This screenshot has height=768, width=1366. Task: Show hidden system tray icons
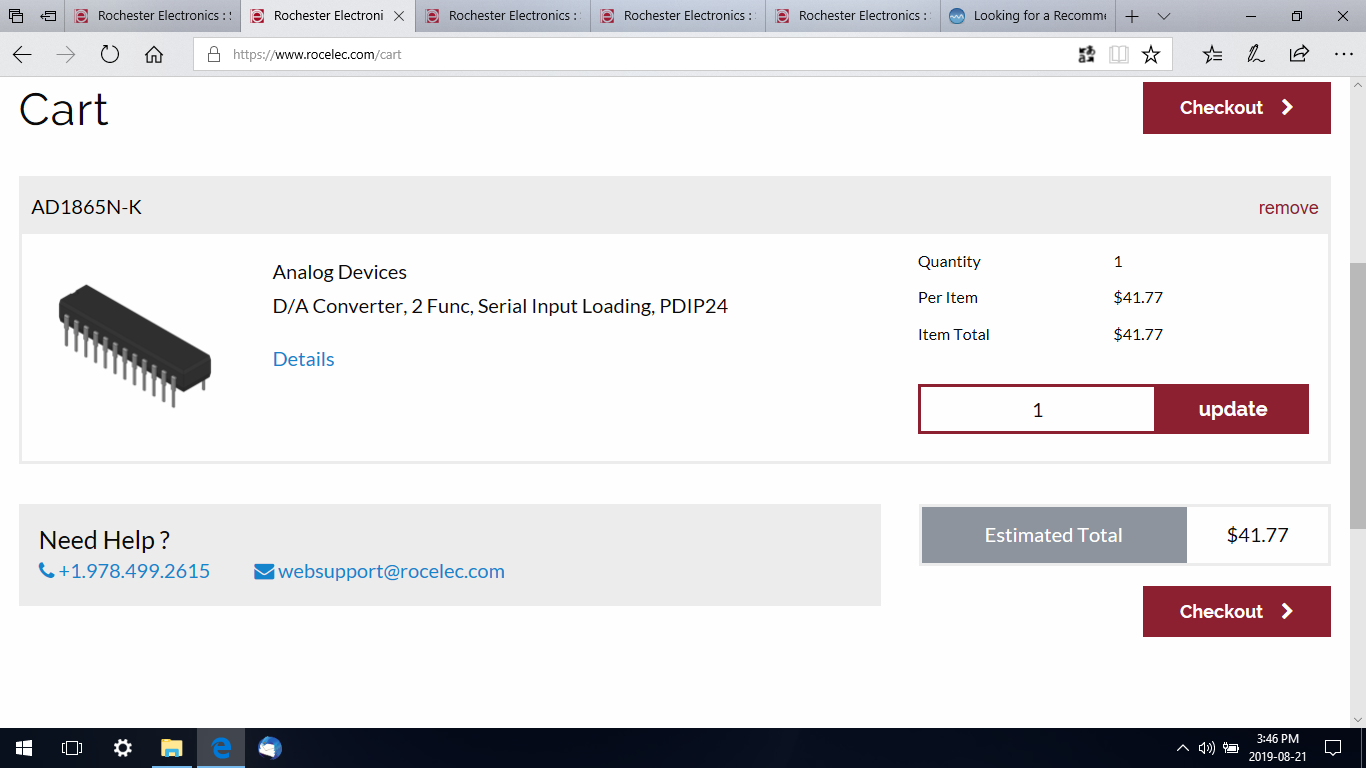click(x=1183, y=748)
